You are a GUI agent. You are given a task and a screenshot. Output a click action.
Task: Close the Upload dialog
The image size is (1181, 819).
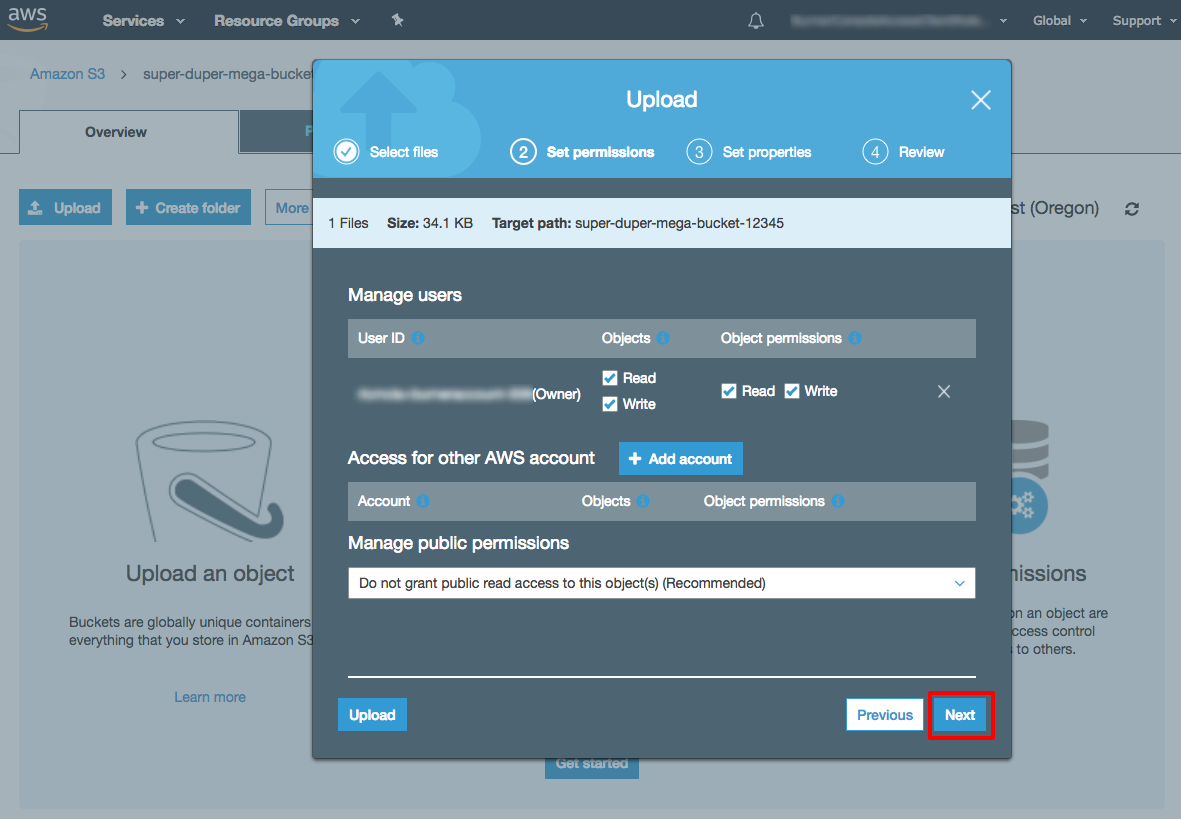(980, 100)
